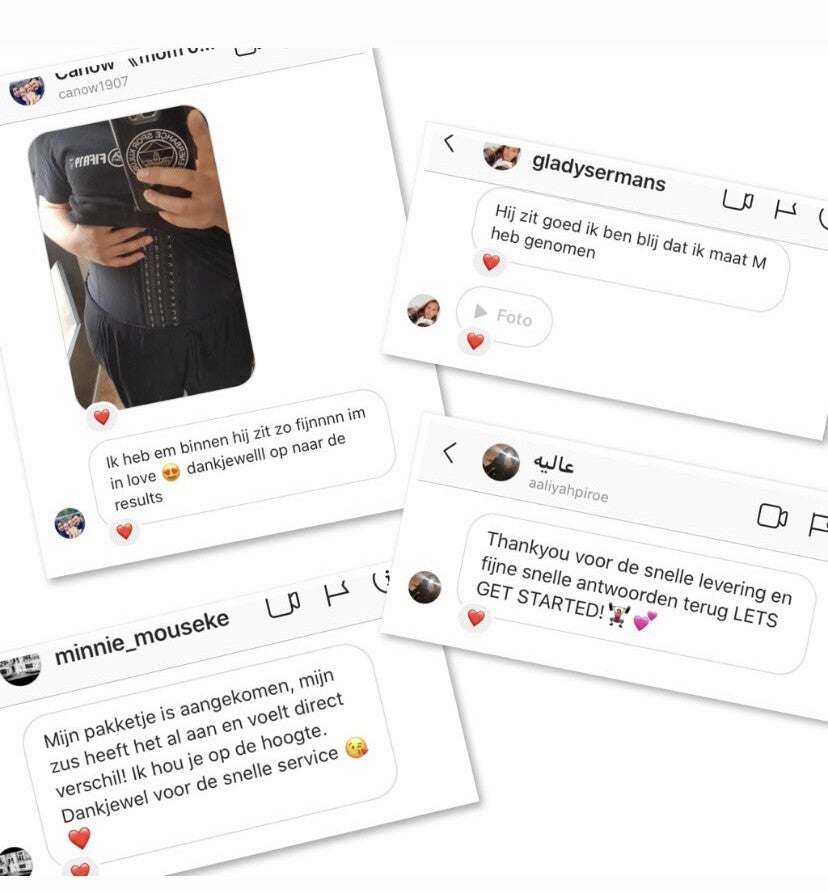Play the Foto message
The image size is (828, 891).
coord(504,316)
